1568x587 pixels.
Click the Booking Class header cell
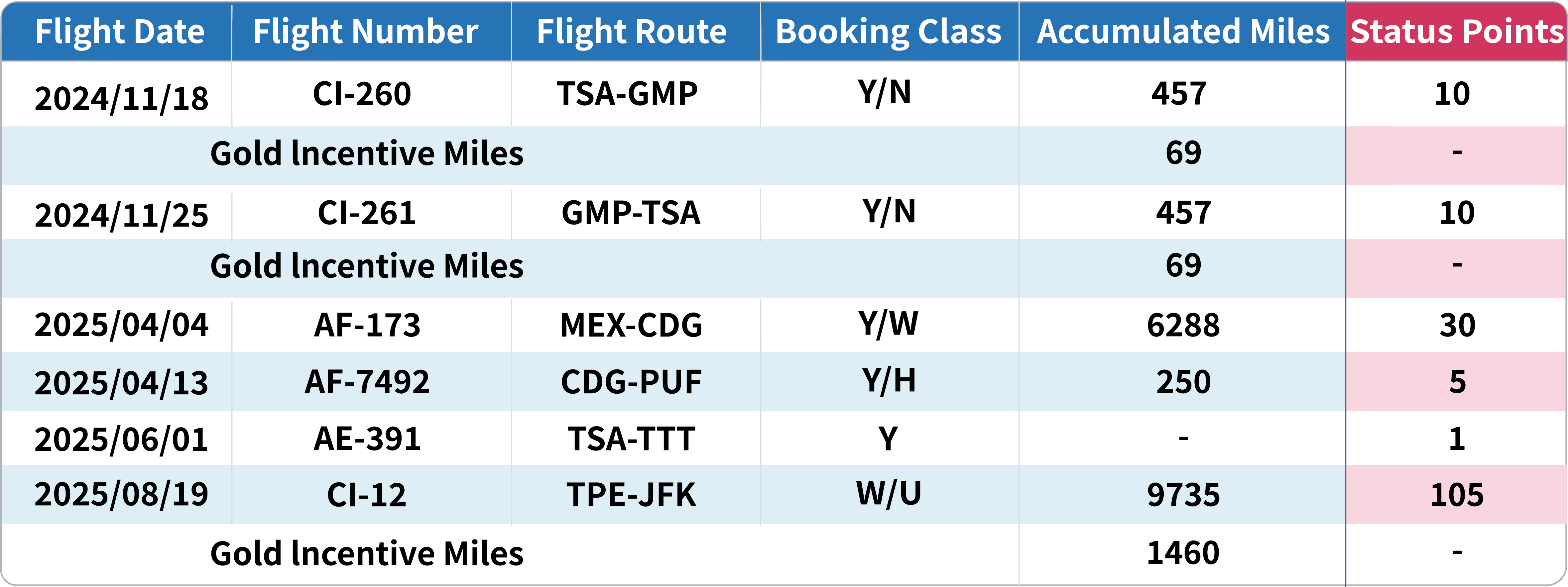(x=888, y=32)
